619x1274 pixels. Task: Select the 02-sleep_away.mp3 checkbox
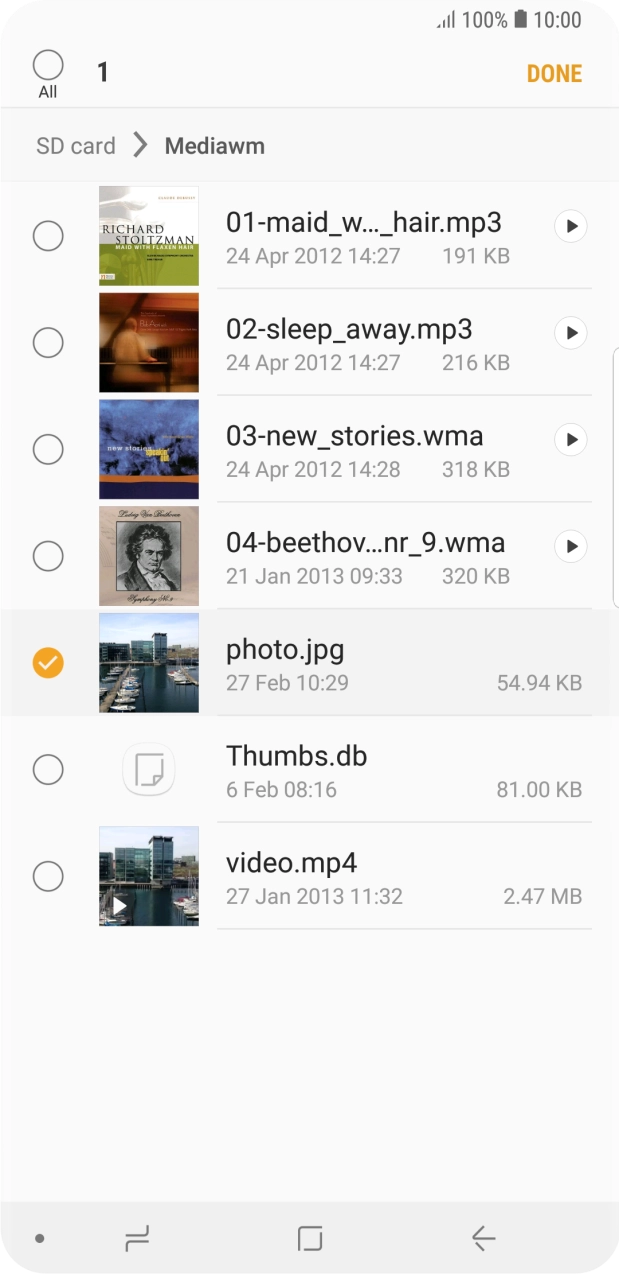coord(48,343)
